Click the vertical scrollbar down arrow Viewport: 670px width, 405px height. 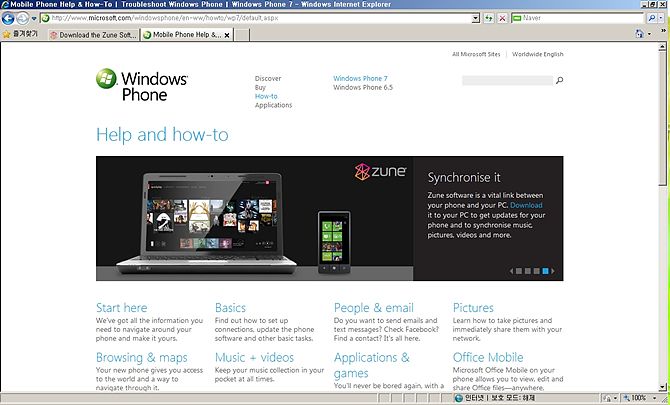(x=663, y=387)
